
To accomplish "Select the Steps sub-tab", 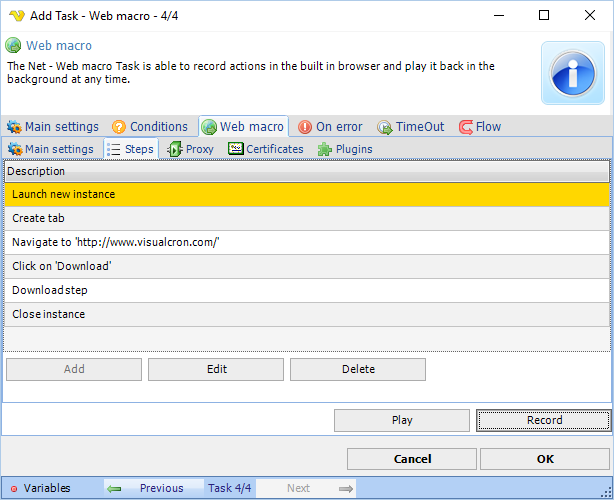I will click(131, 149).
